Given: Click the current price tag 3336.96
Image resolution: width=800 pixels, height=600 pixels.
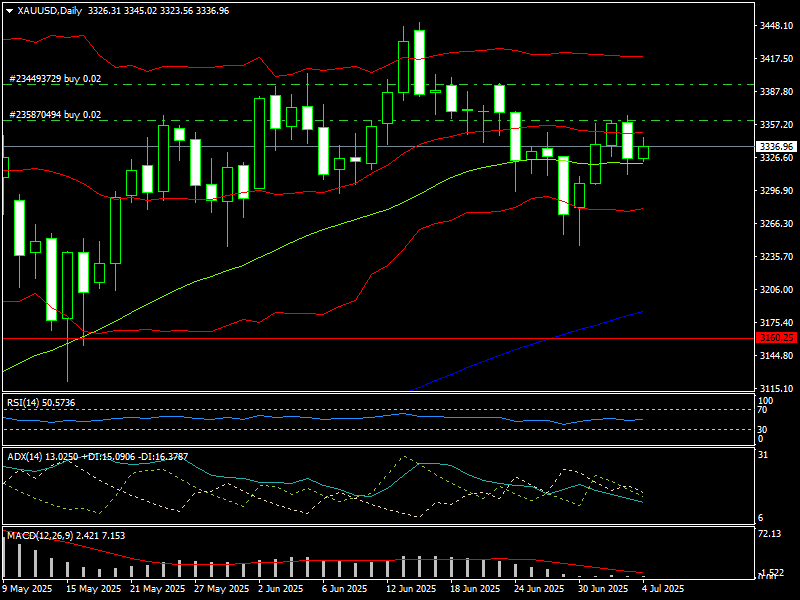Looking at the screenshot, I should coord(776,146).
